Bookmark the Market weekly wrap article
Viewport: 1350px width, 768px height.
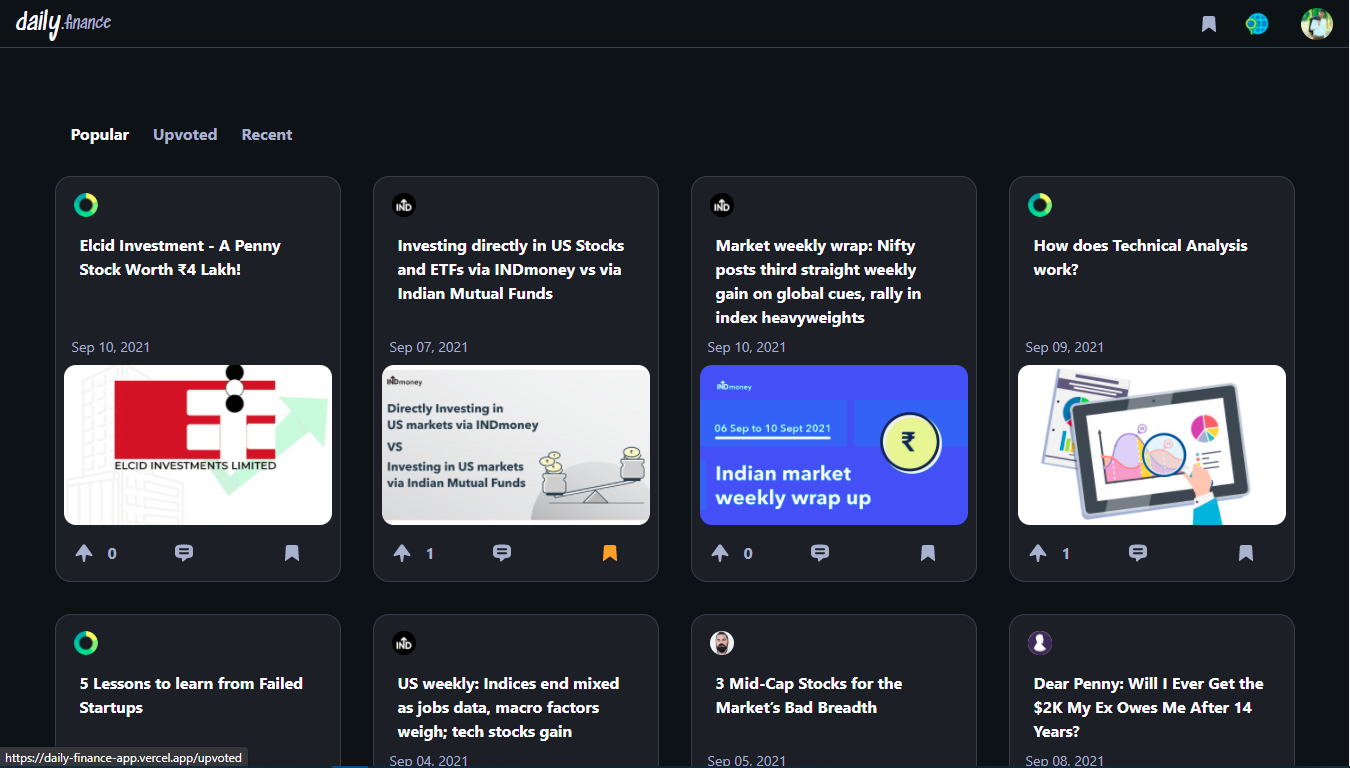point(928,552)
